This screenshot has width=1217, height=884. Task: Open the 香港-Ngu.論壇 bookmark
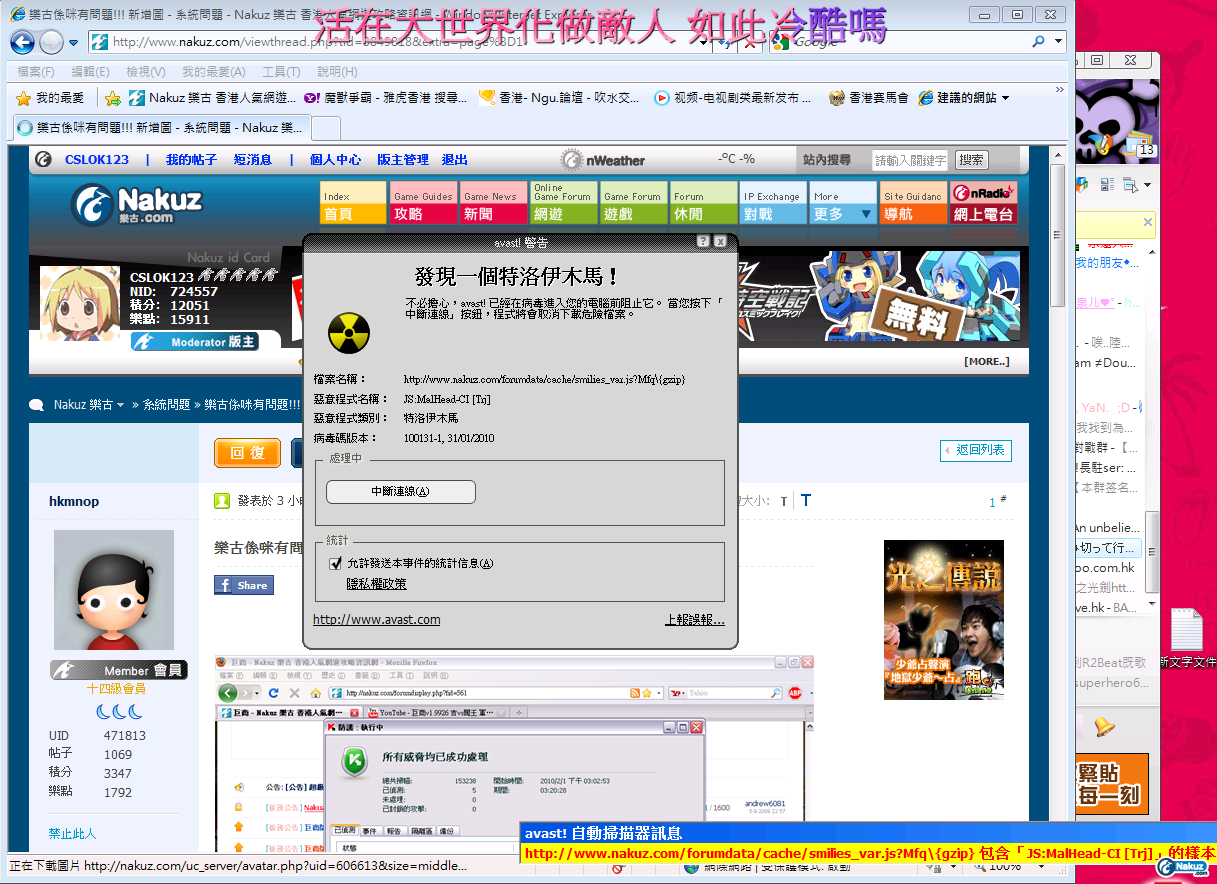pyautogui.click(x=559, y=98)
